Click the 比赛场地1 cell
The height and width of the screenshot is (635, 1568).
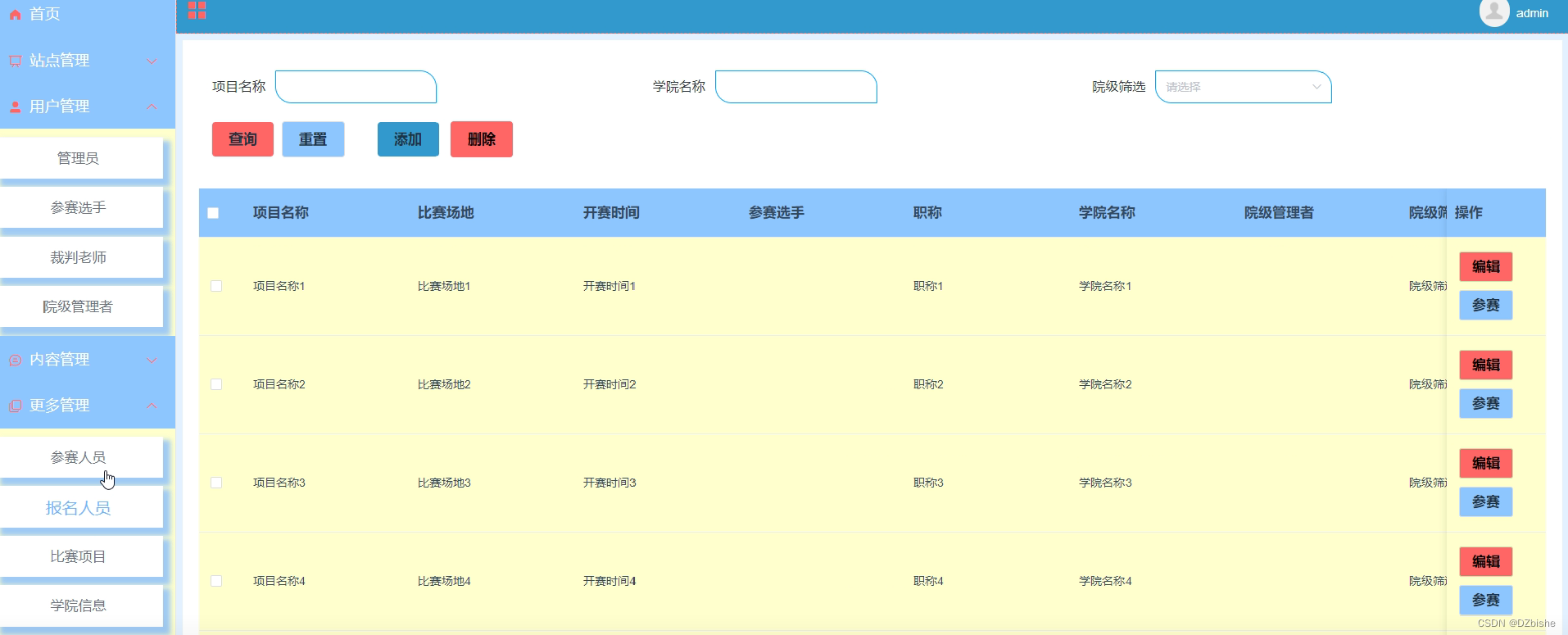pyautogui.click(x=444, y=286)
